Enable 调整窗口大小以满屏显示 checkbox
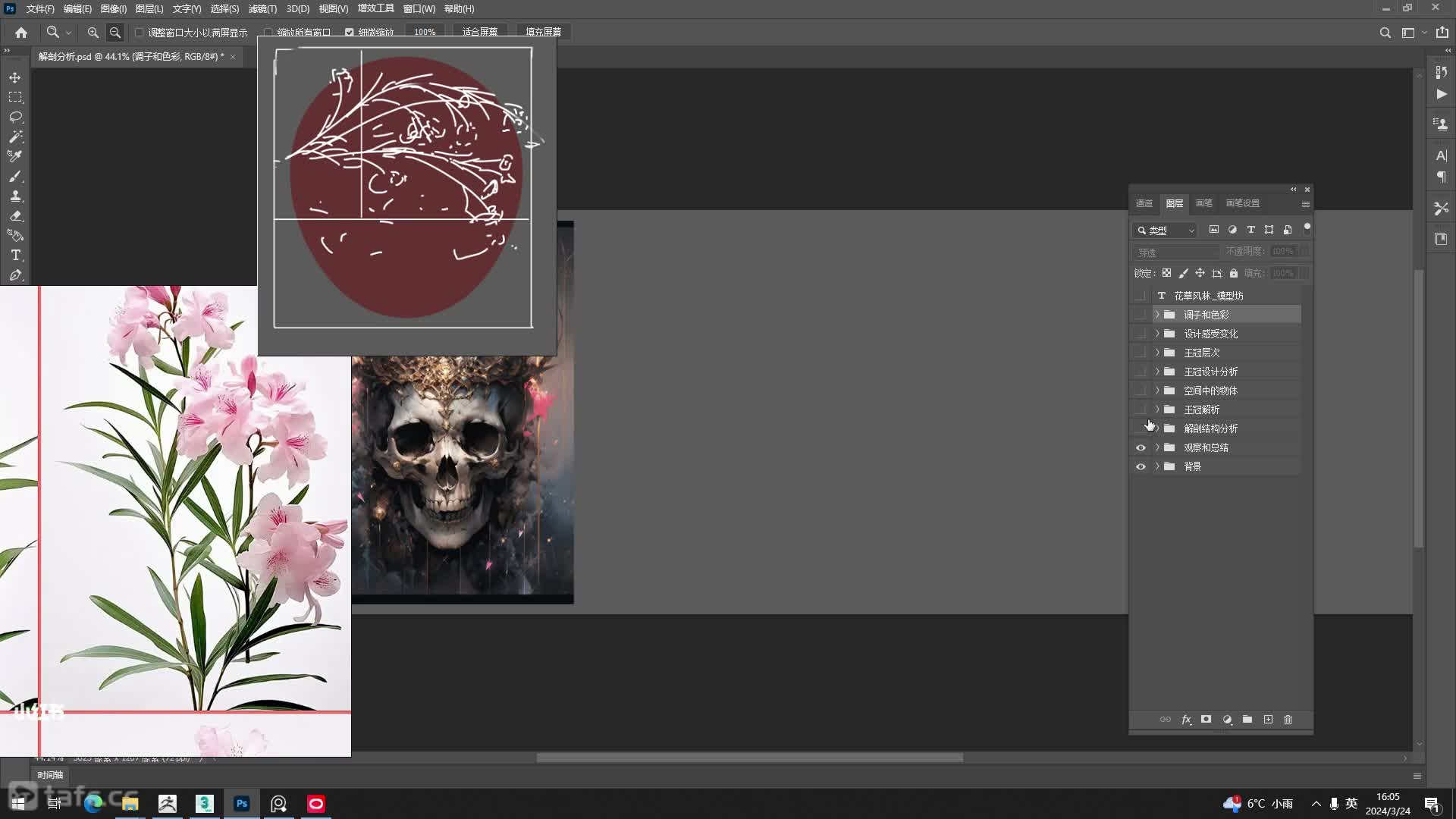 tap(140, 33)
